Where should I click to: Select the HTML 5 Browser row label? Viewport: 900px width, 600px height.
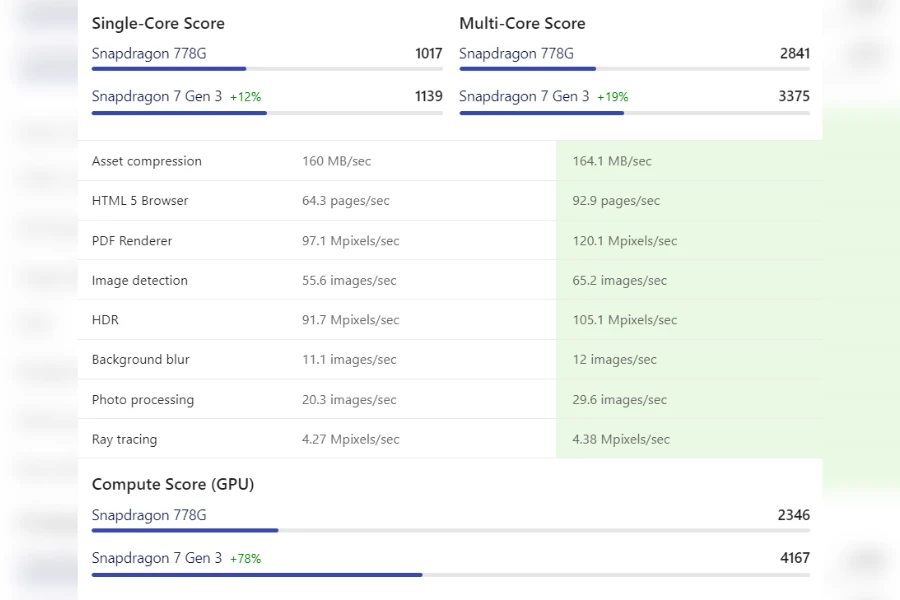tap(140, 201)
